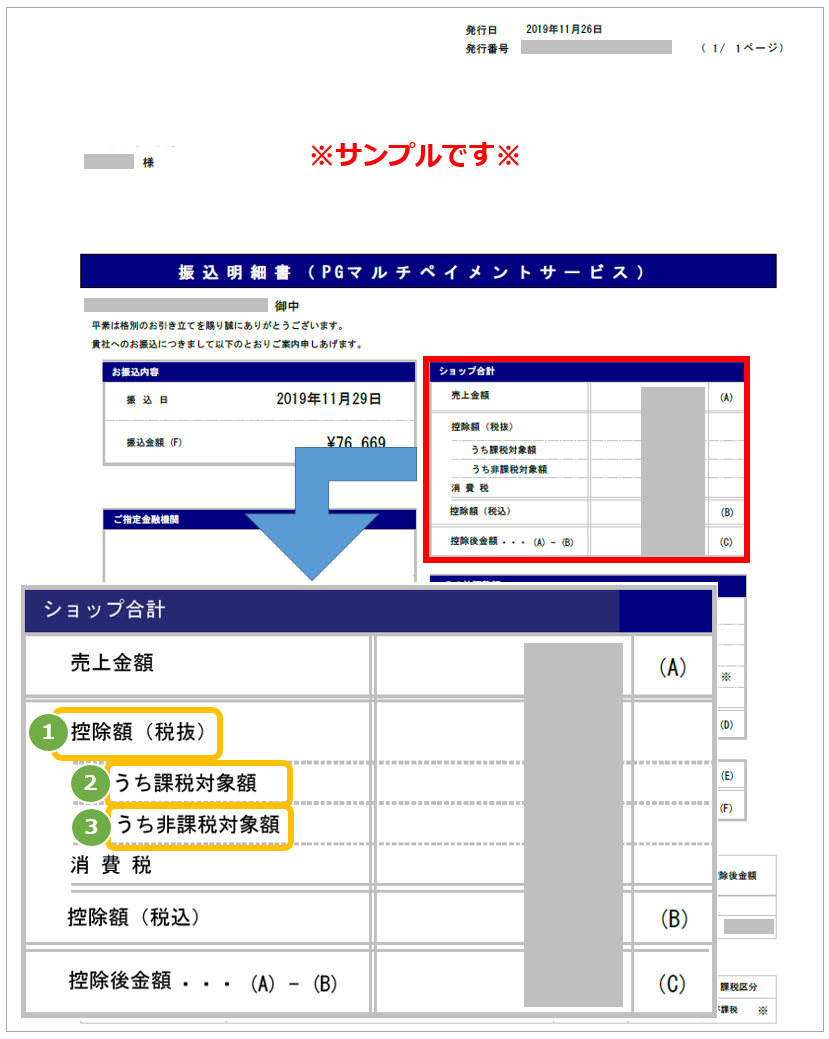The width and height of the screenshot is (829, 1039).
Task: Click 売上金額 in the enlarged table
Action: (x=112, y=663)
